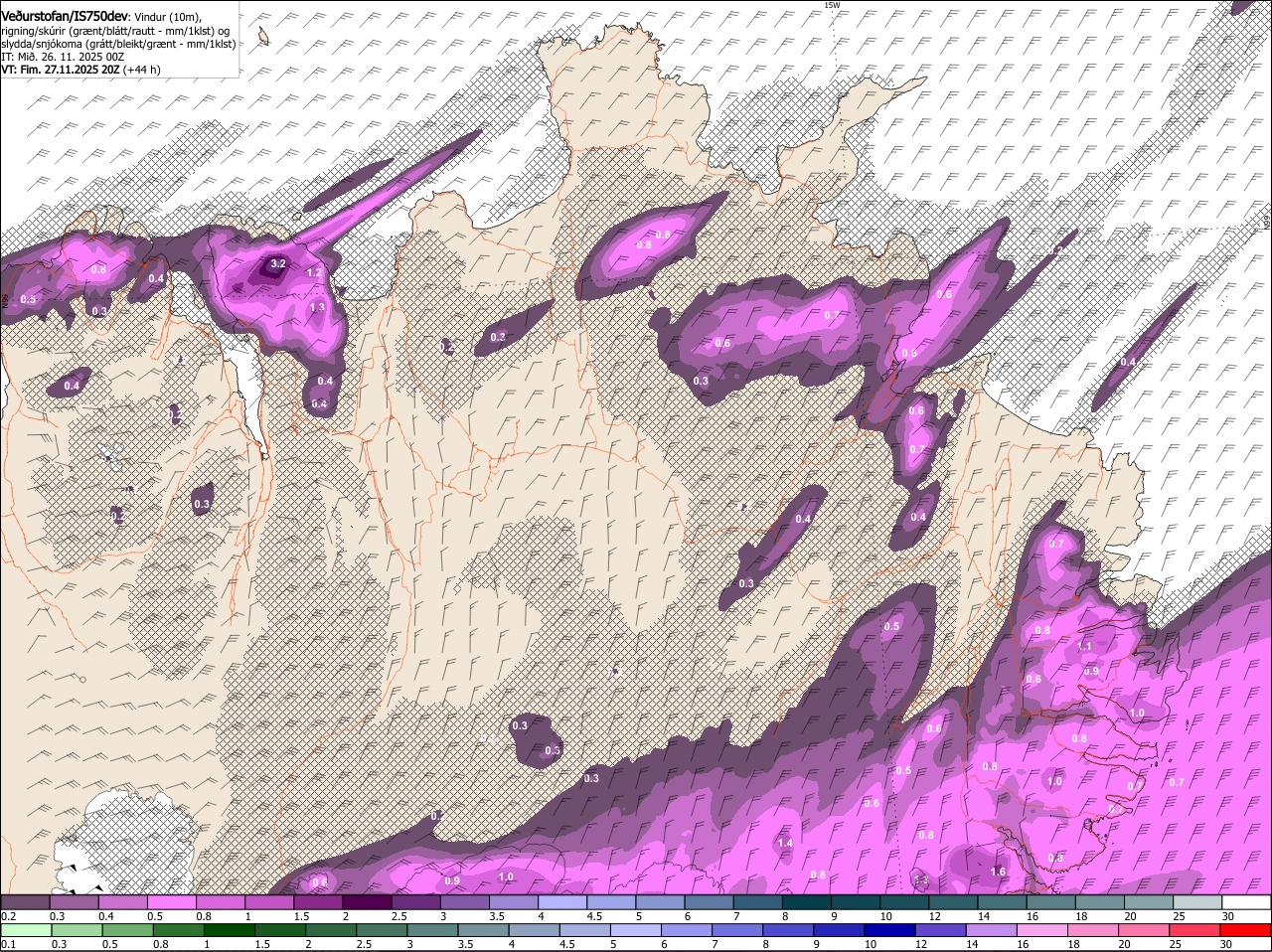Screen dimensions: 1272x952
Task: Click the 'slydda/snjókoma' legend description line
Action: pyautogui.click(x=117, y=44)
